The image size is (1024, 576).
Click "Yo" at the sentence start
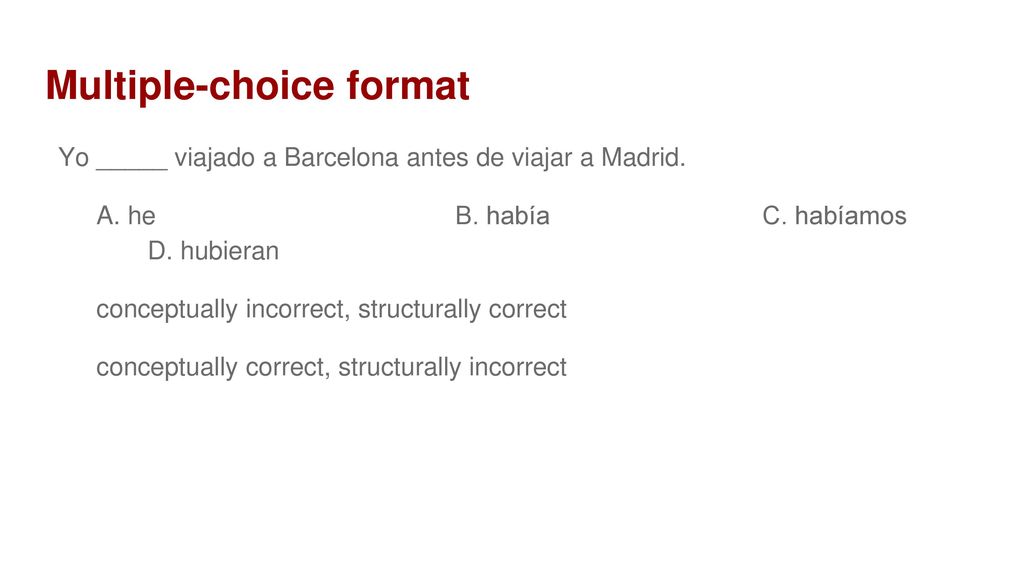pos(74,157)
